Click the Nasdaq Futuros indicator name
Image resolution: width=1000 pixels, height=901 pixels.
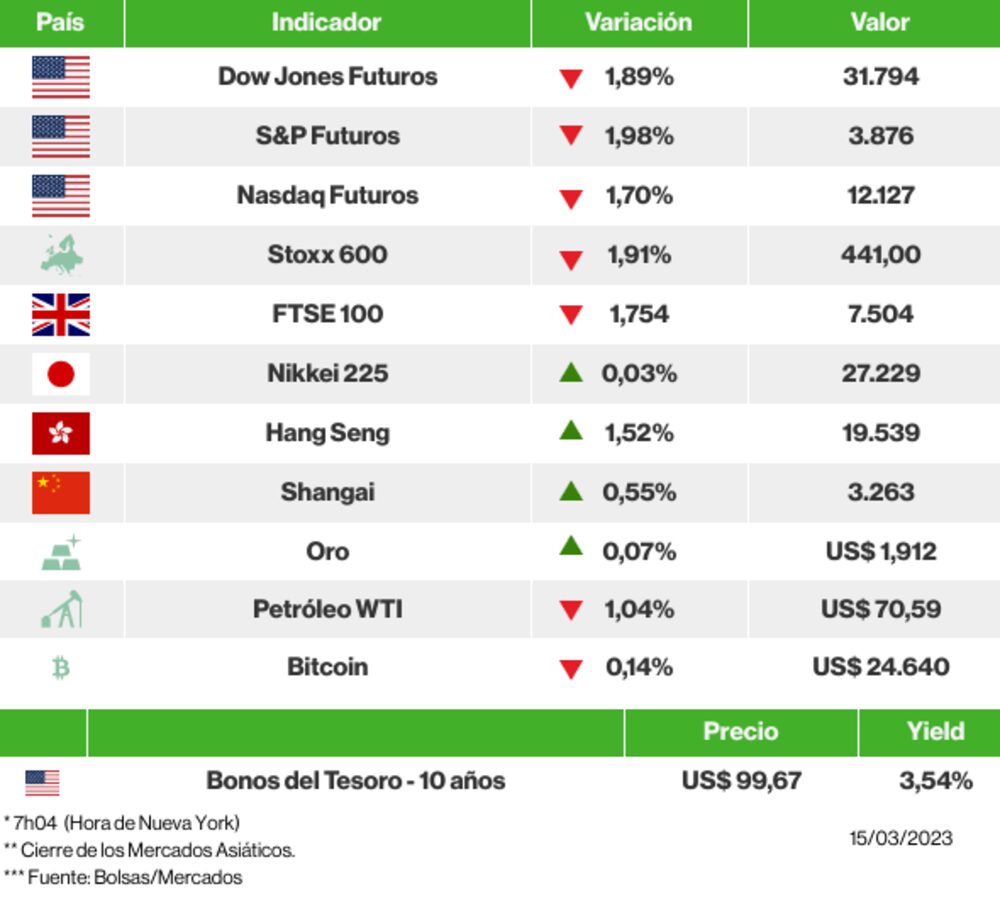coord(327,195)
